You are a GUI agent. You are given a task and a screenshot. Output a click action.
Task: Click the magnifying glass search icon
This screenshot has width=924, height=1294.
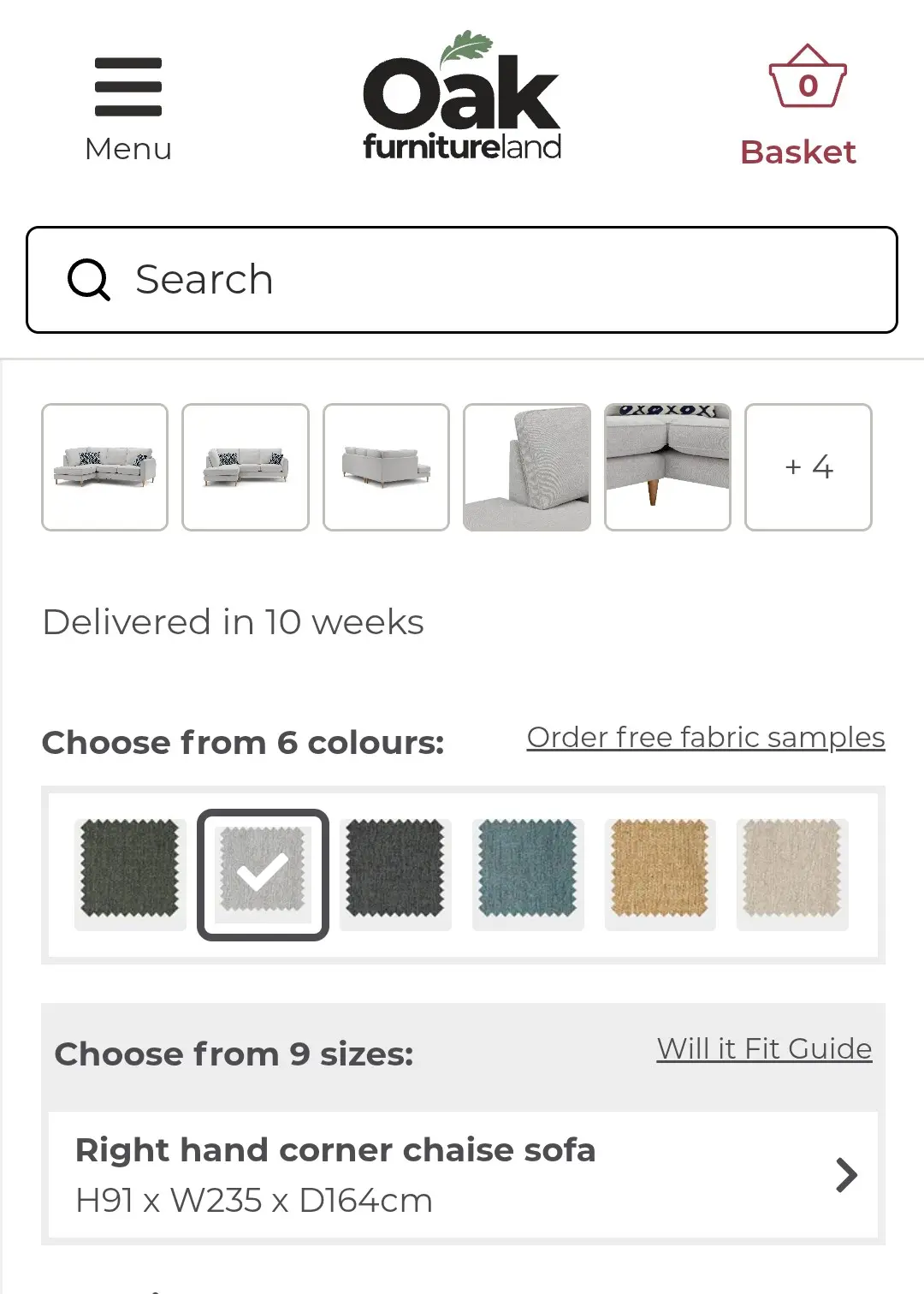coord(89,280)
